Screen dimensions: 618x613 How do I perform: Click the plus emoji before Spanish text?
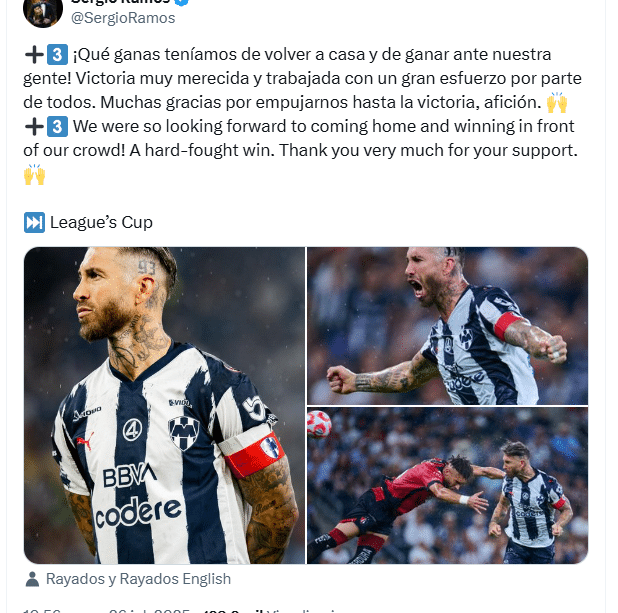tap(34, 54)
